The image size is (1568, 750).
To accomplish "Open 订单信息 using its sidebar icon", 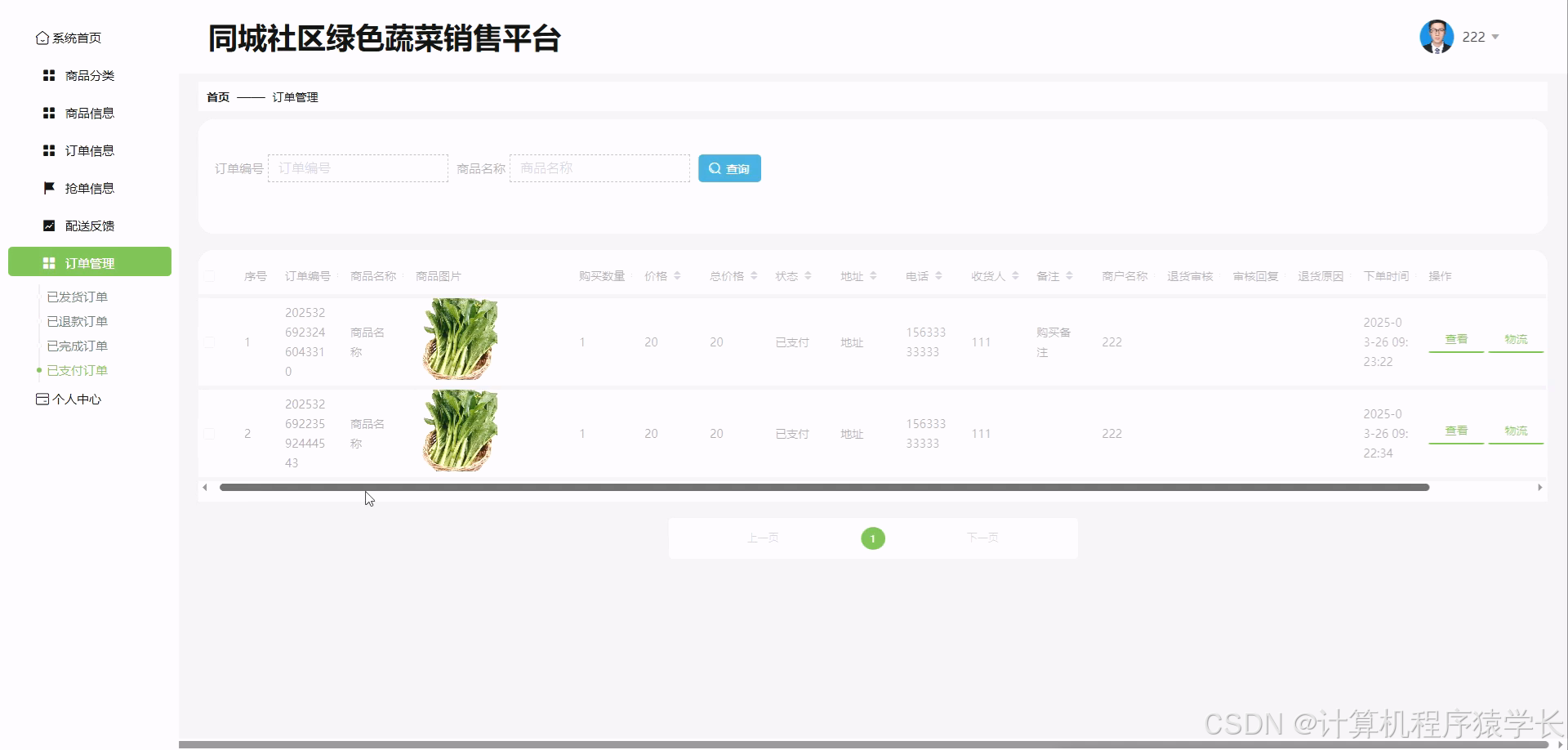I will click(x=48, y=150).
